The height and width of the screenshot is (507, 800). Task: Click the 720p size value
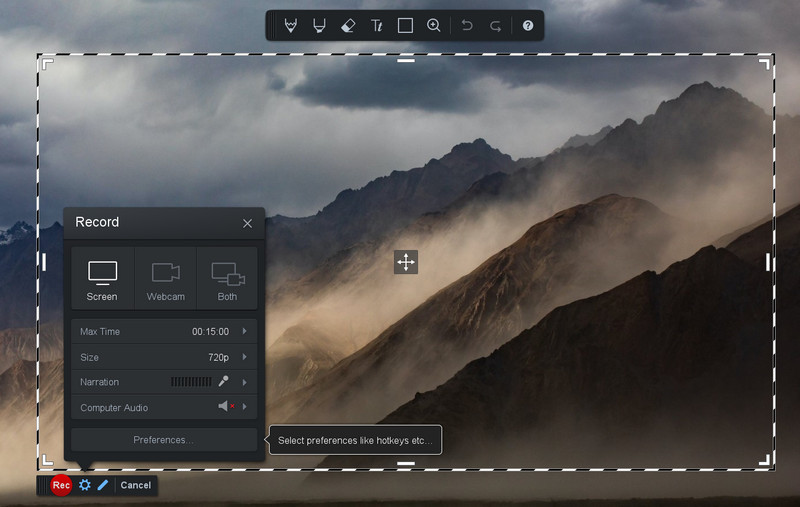coord(218,357)
